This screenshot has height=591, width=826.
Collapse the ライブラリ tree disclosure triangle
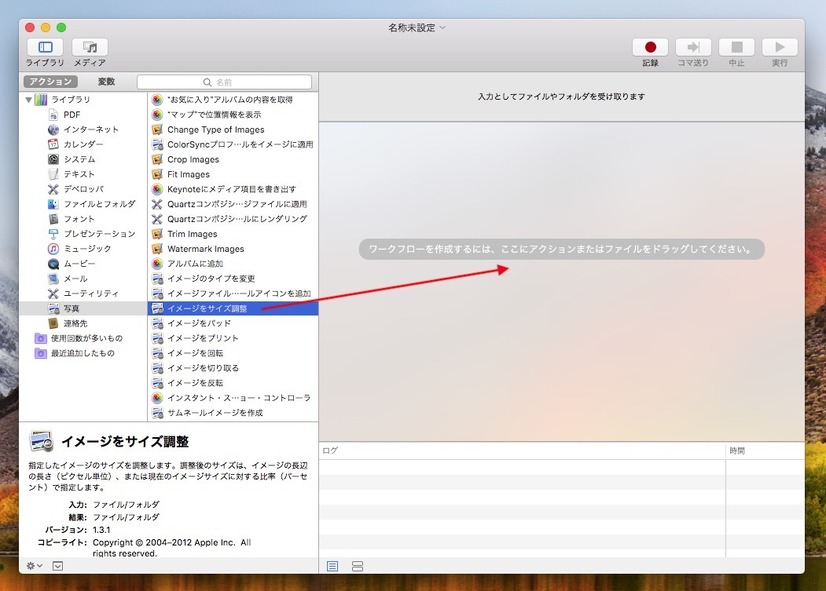click(x=28, y=99)
